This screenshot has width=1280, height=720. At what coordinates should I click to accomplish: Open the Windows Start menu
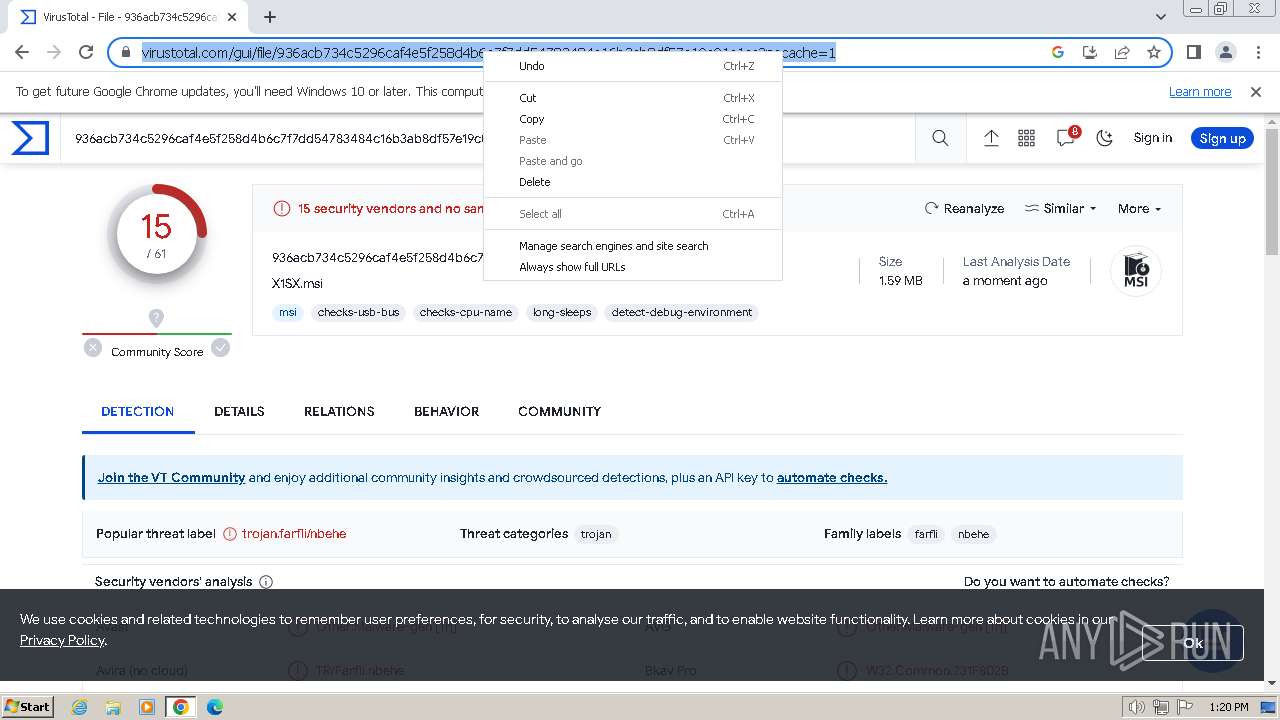pos(27,706)
